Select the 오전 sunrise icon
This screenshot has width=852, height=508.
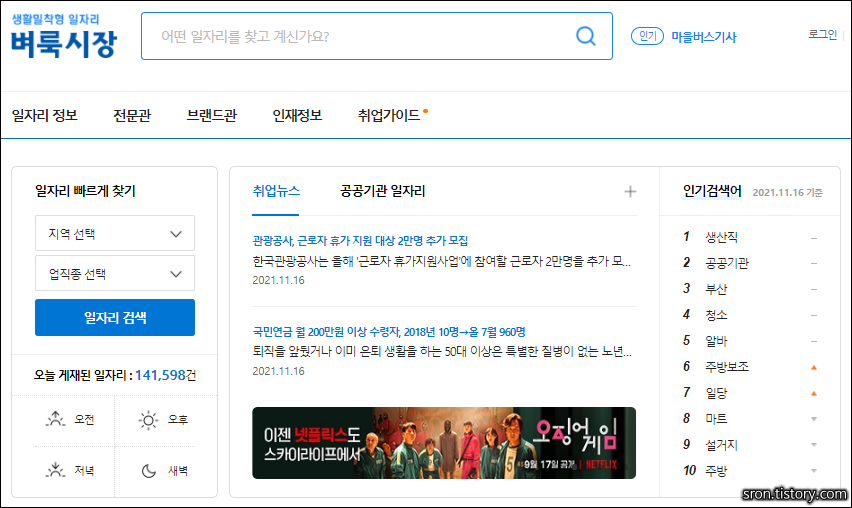pyautogui.click(x=55, y=419)
